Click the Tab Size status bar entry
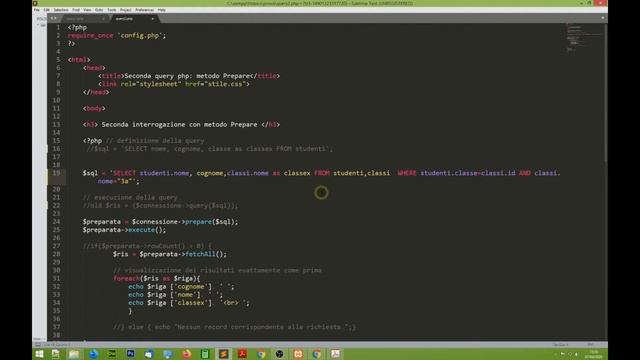This screenshot has height=360, width=640. click(561, 345)
